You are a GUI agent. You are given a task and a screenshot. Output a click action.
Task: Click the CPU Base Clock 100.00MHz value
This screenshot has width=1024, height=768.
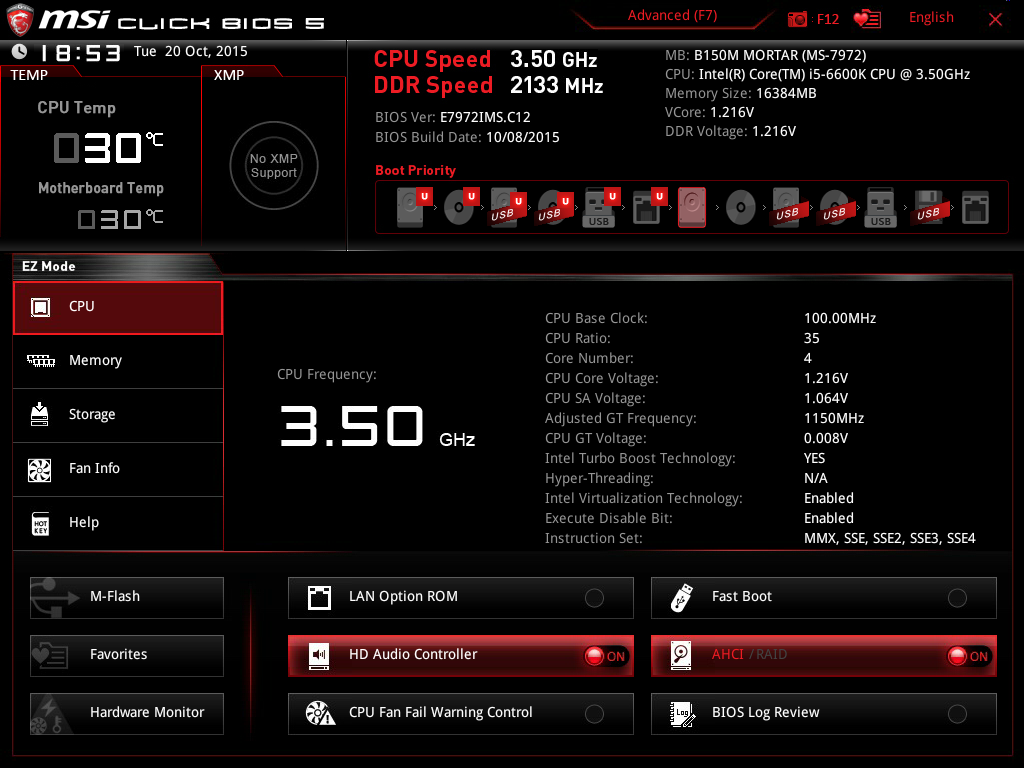coord(840,318)
